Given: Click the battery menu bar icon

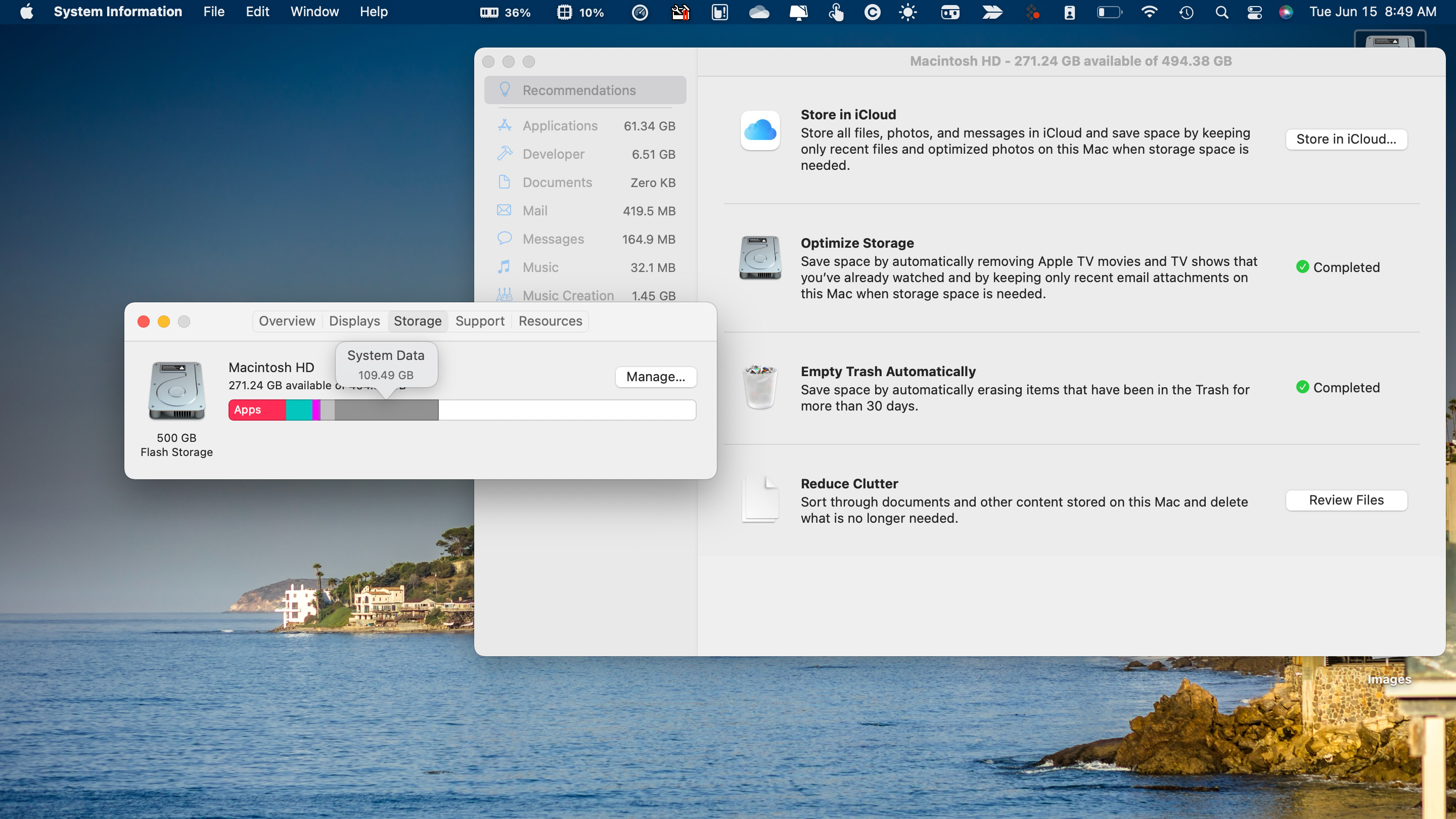Looking at the screenshot, I should pyautogui.click(x=1109, y=12).
